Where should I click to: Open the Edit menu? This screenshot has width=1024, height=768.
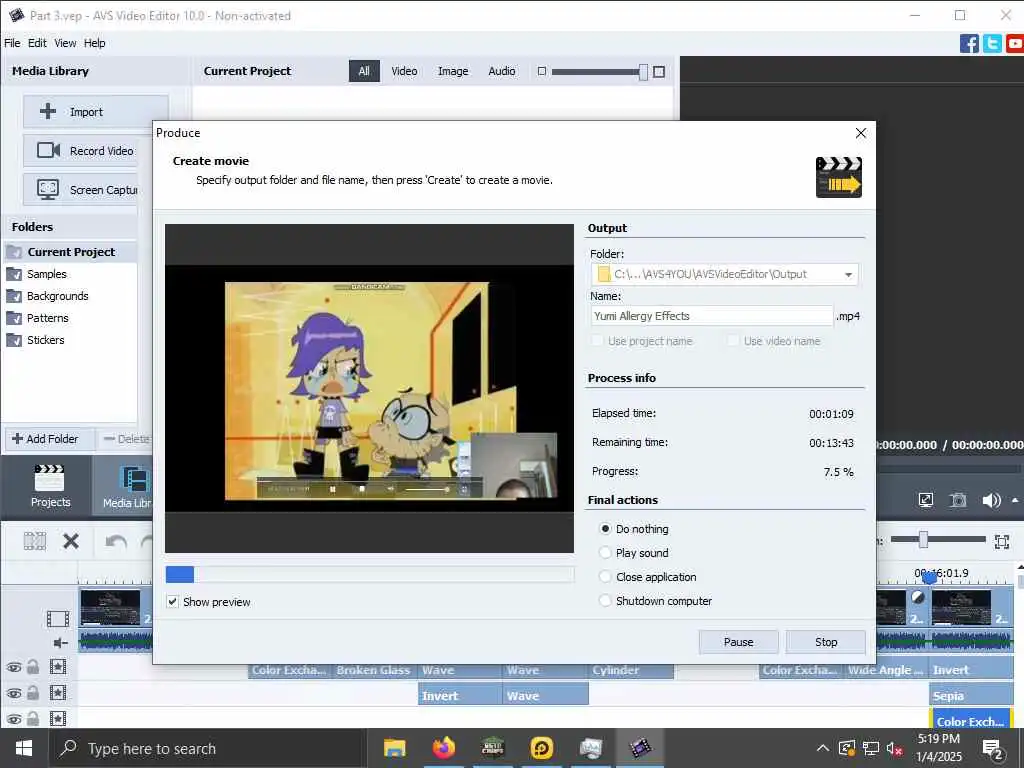coord(37,43)
